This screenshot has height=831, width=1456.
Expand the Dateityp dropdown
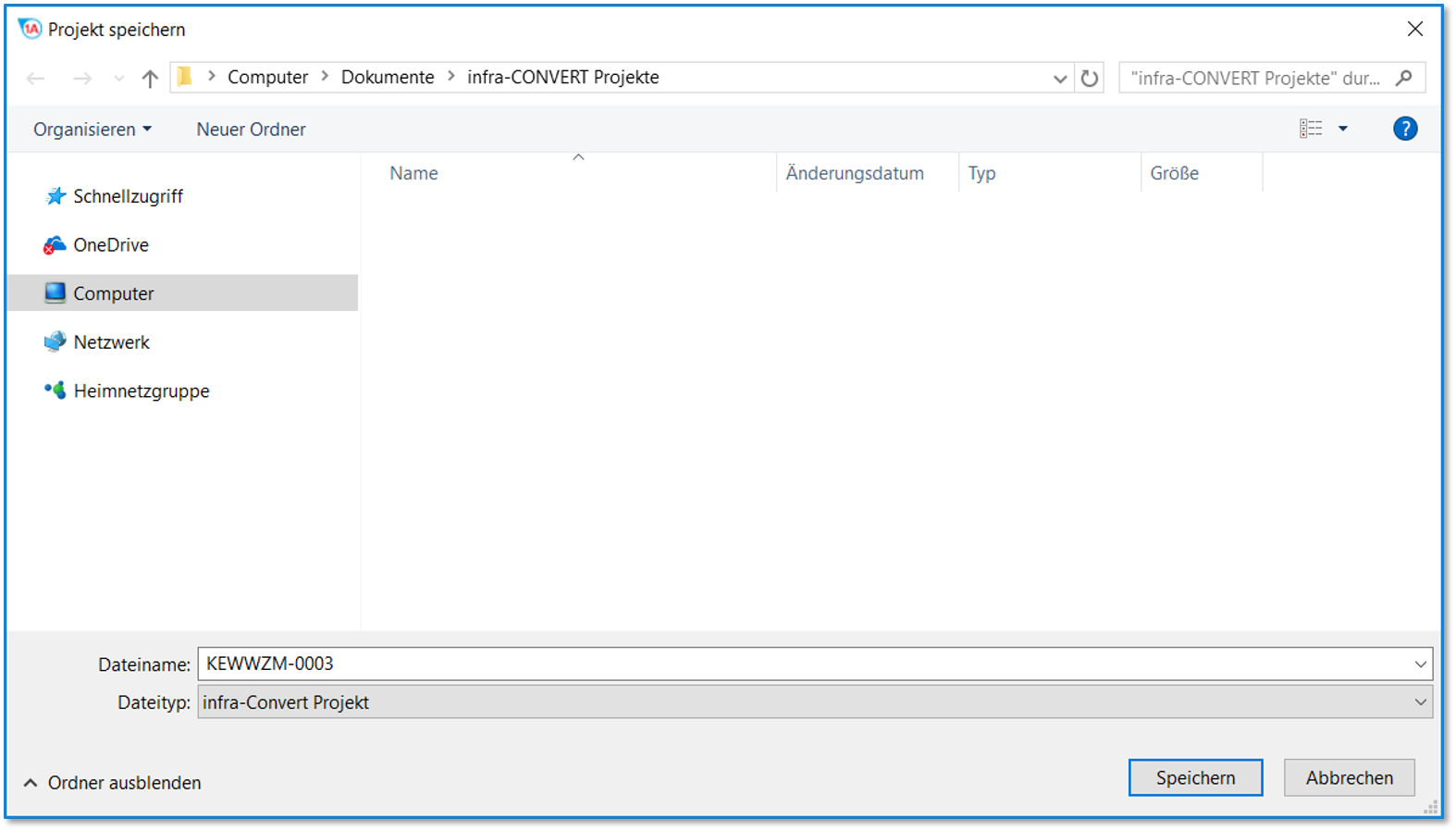1420,702
